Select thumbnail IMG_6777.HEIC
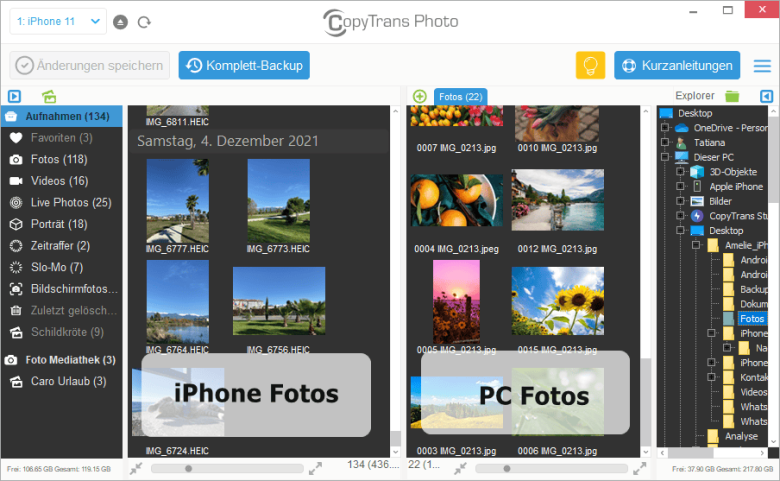 [x=178, y=201]
